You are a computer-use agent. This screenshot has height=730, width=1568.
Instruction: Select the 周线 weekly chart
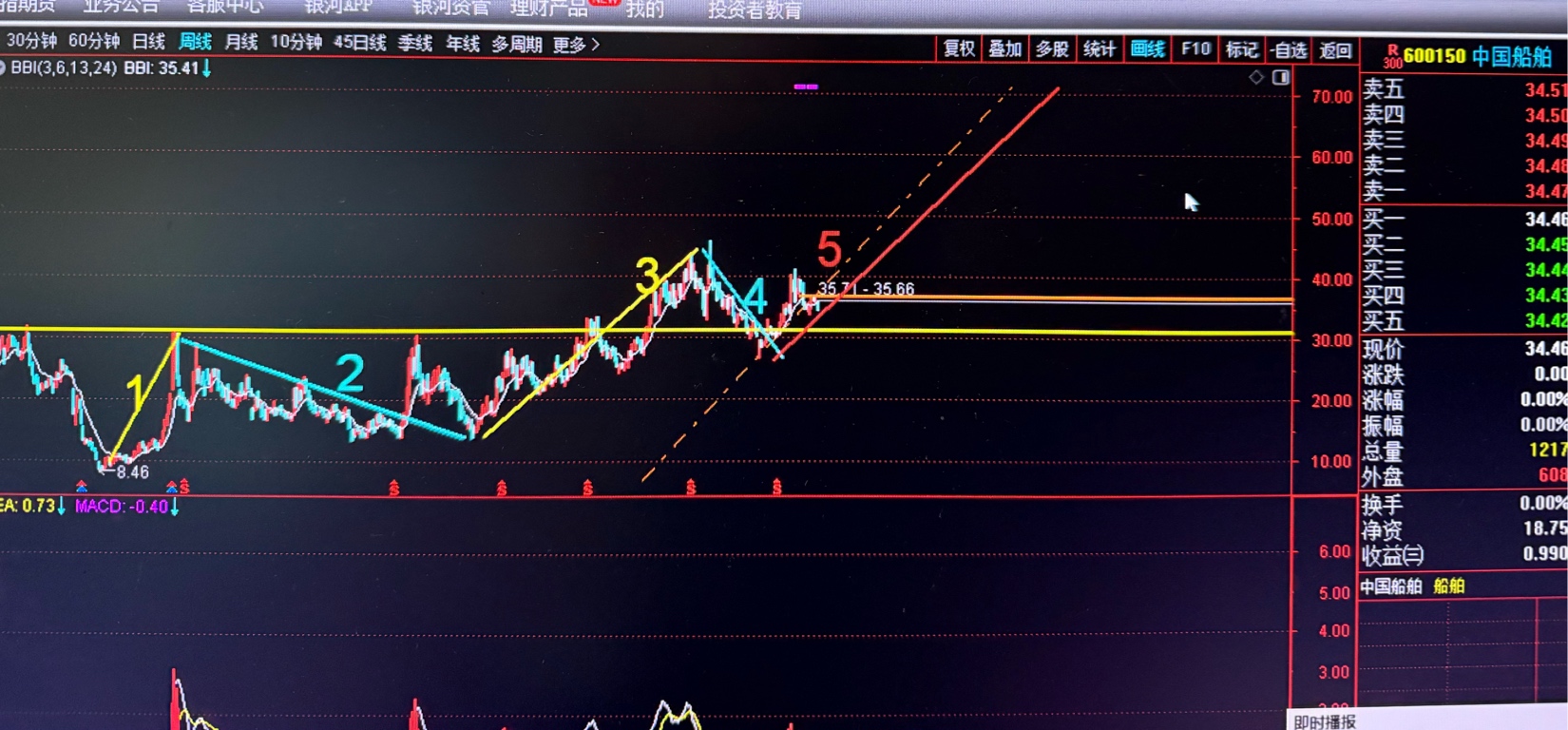tap(196, 42)
